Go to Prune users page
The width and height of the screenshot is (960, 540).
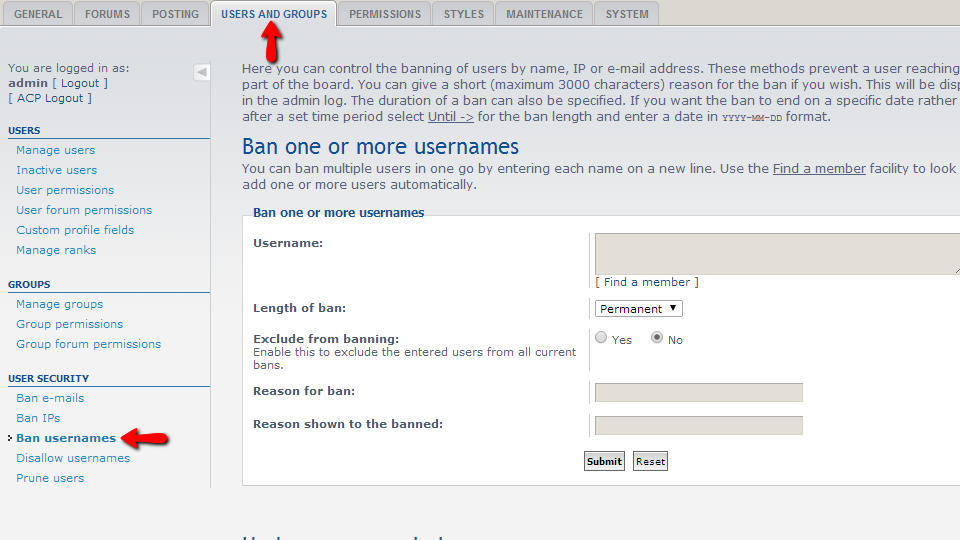tap(50, 478)
